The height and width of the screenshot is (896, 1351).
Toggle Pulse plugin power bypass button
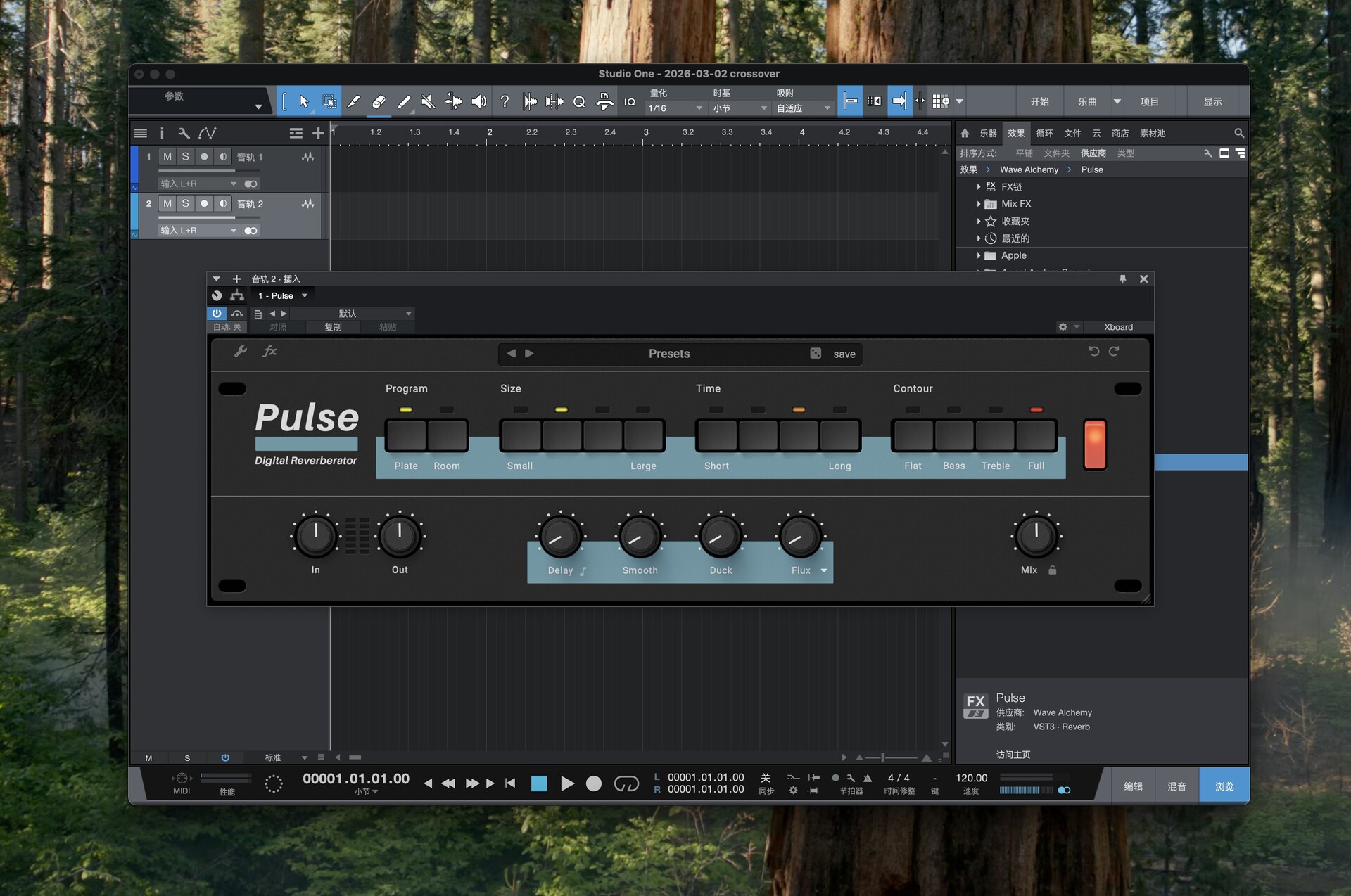tap(217, 314)
